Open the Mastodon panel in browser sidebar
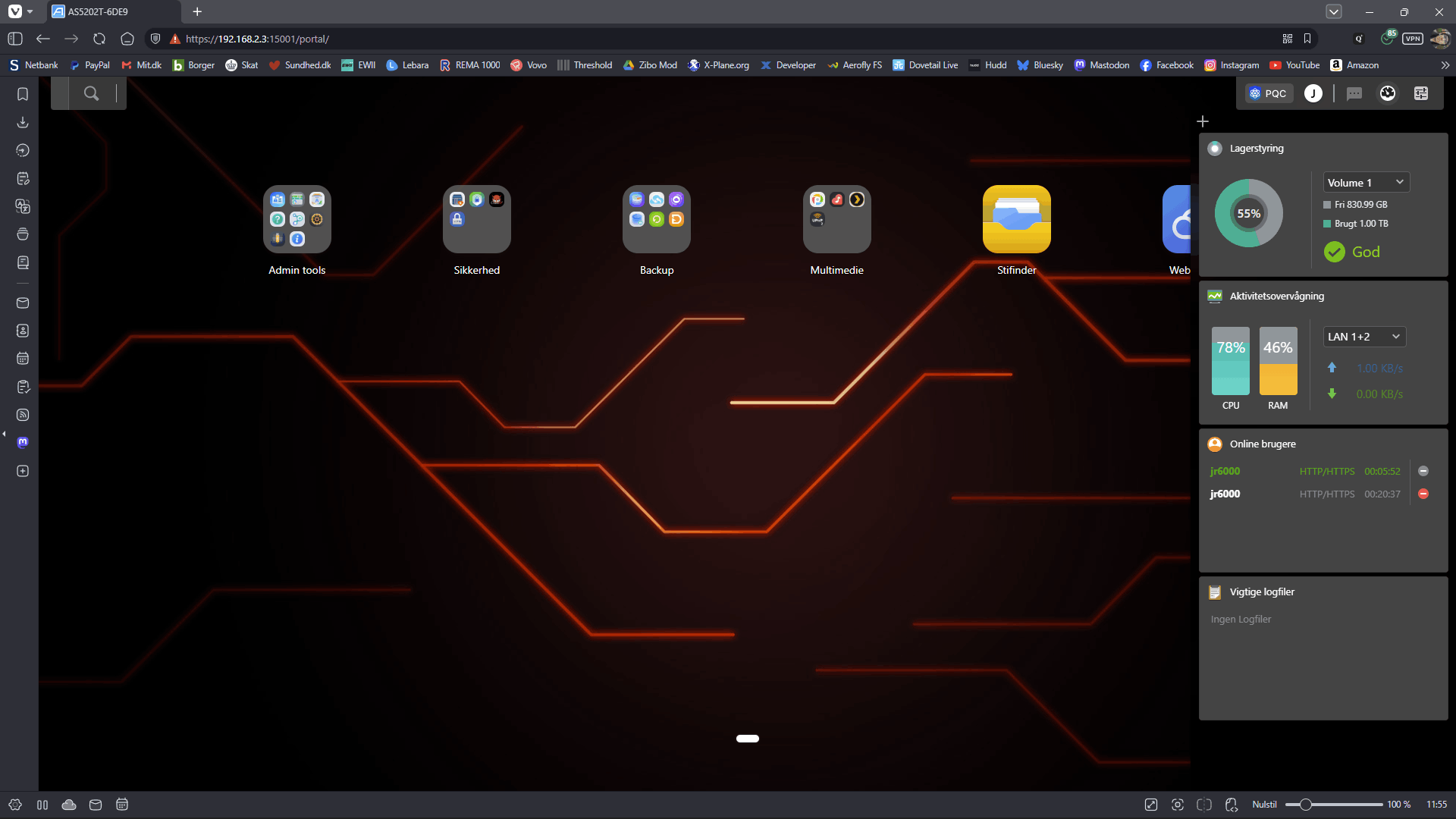 (x=23, y=442)
